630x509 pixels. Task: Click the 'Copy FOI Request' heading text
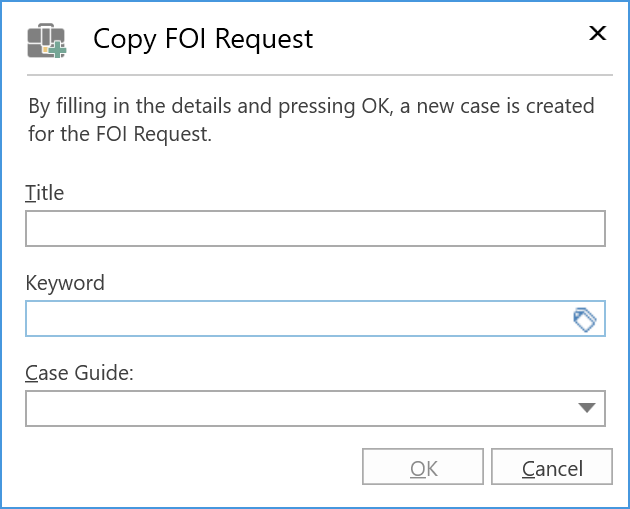[203, 39]
